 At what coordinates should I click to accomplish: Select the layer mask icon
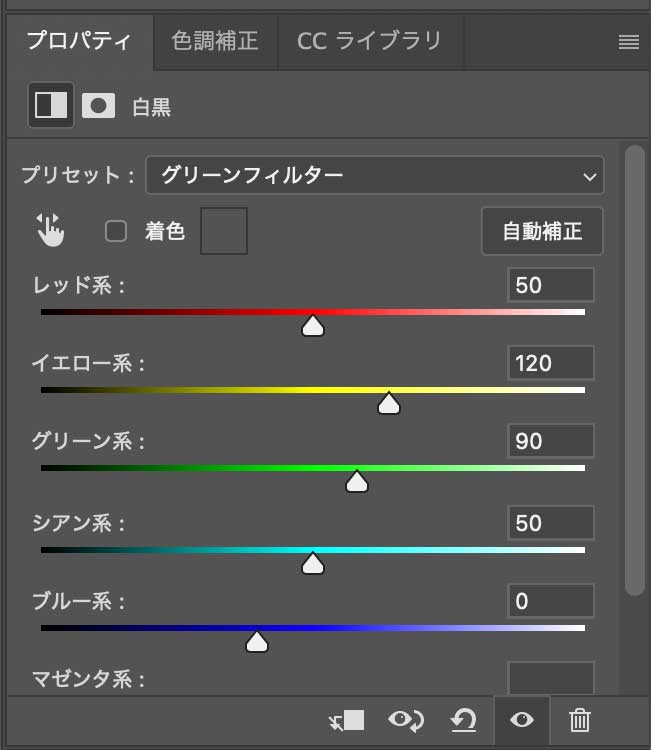click(x=99, y=105)
